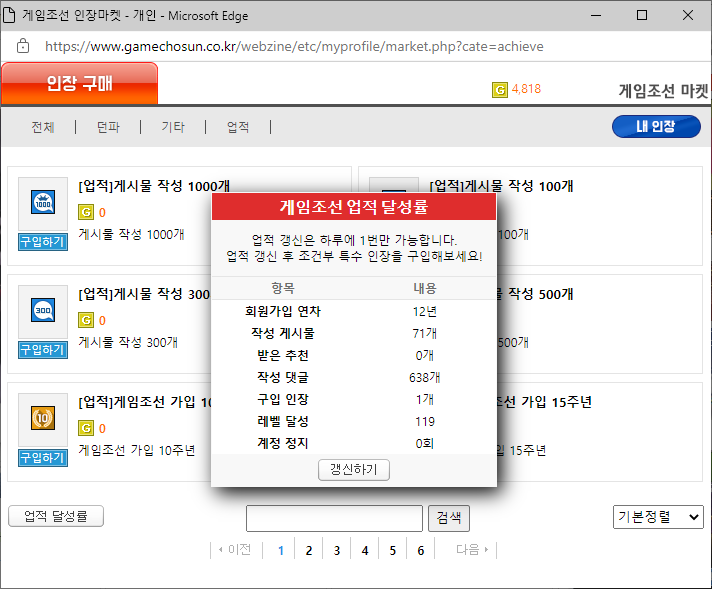Click the 작성 500개 item title

click(x=536, y=294)
